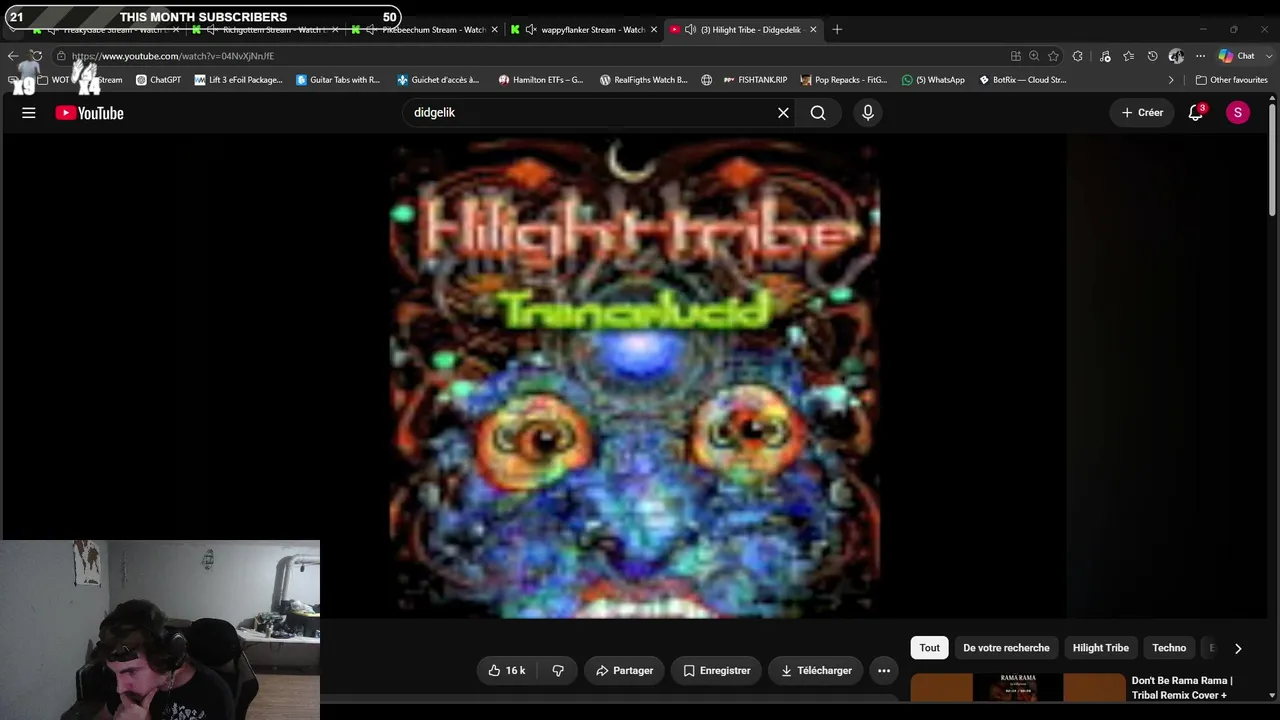The height and width of the screenshot is (720, 1280).
Task: Dislike the video with thumbs down
Action: click(x=558, y=671)
